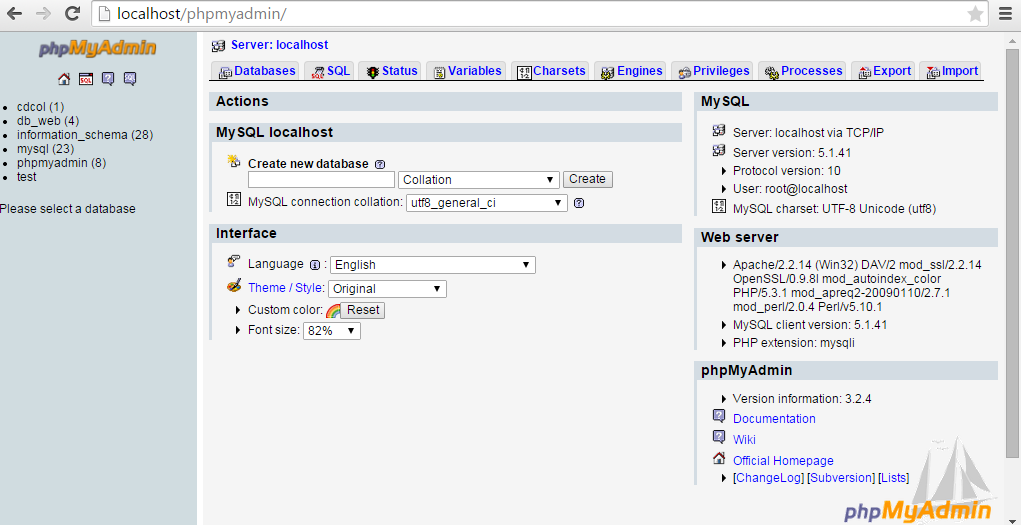Image resolution: width=1021 pixels, height=525 pixels.
Task: View the Processes tab
Action: tap(803, 71)
